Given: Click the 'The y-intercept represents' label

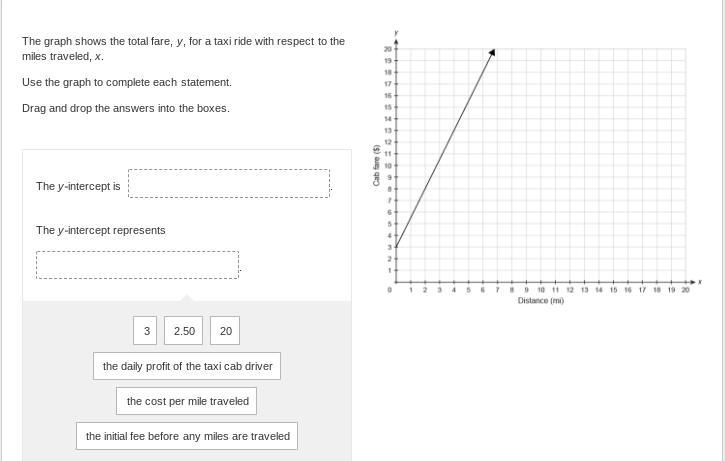Looking at the screenshot, I should tap(101, 230).
